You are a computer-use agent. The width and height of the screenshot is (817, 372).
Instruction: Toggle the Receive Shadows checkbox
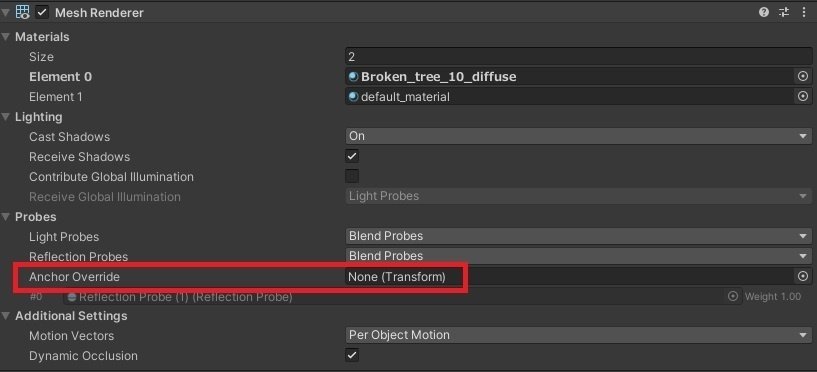[x=352, y=156]
